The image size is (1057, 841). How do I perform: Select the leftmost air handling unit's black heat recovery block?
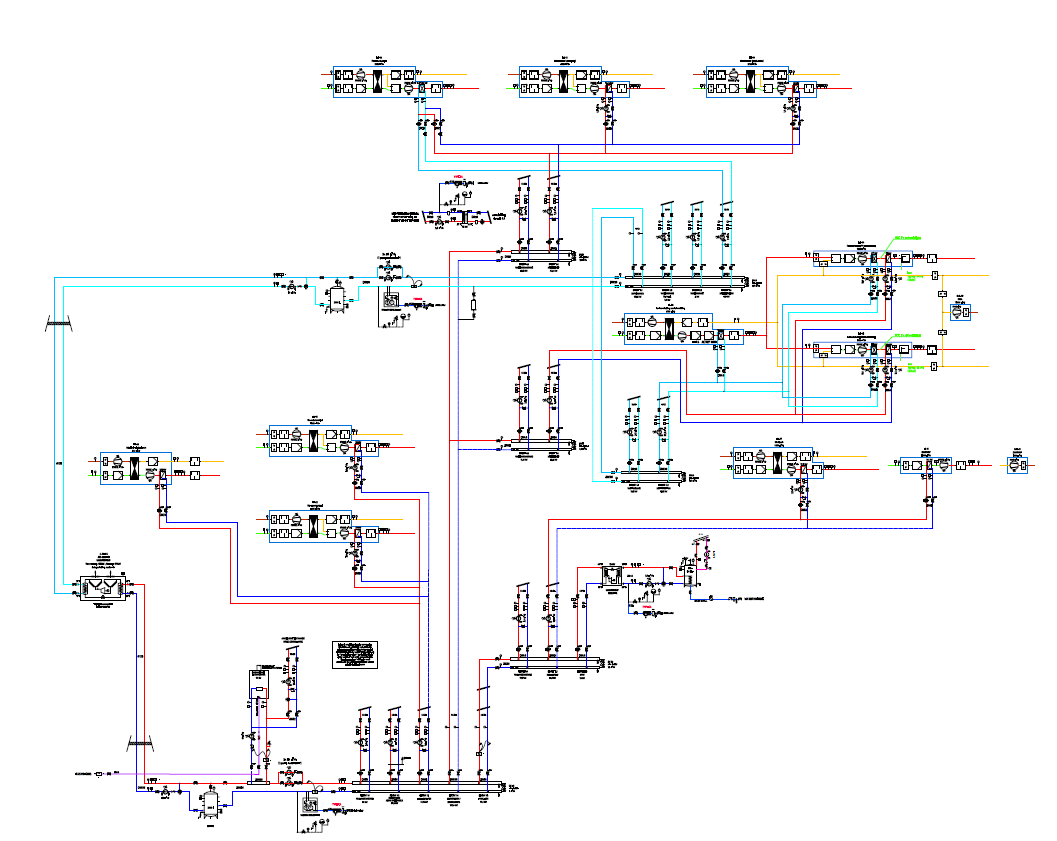pos(135,468)
